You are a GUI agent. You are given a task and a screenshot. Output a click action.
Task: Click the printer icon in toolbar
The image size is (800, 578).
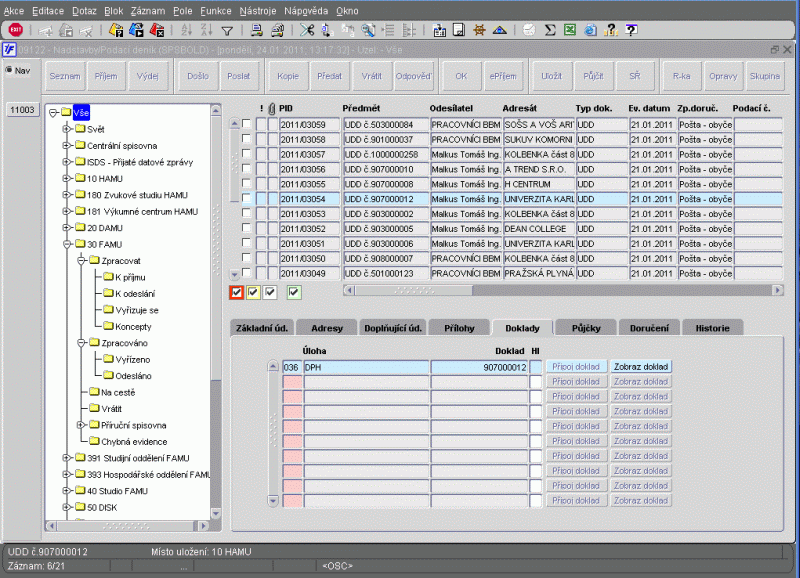pyautogui.click(x=257, y=30)
